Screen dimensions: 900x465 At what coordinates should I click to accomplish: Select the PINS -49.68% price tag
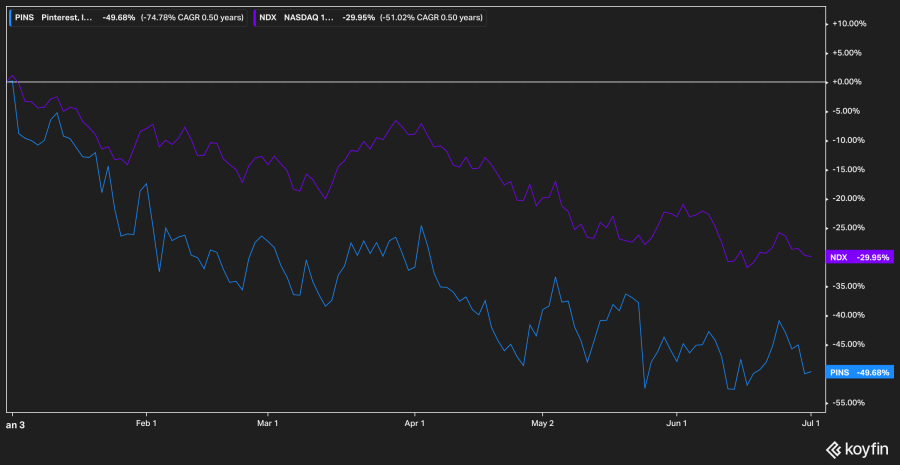click(x=859, y=373)
